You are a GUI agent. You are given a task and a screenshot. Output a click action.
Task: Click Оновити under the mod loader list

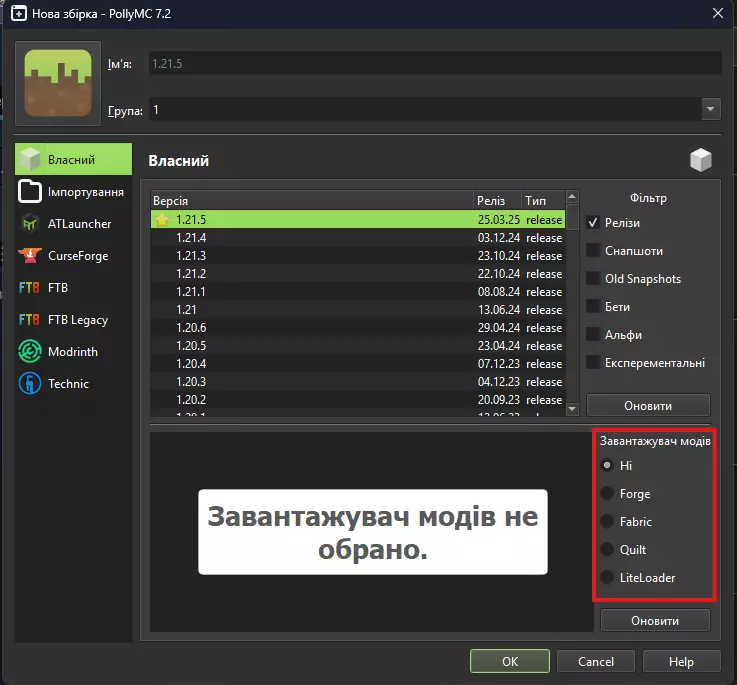point(655,621)
